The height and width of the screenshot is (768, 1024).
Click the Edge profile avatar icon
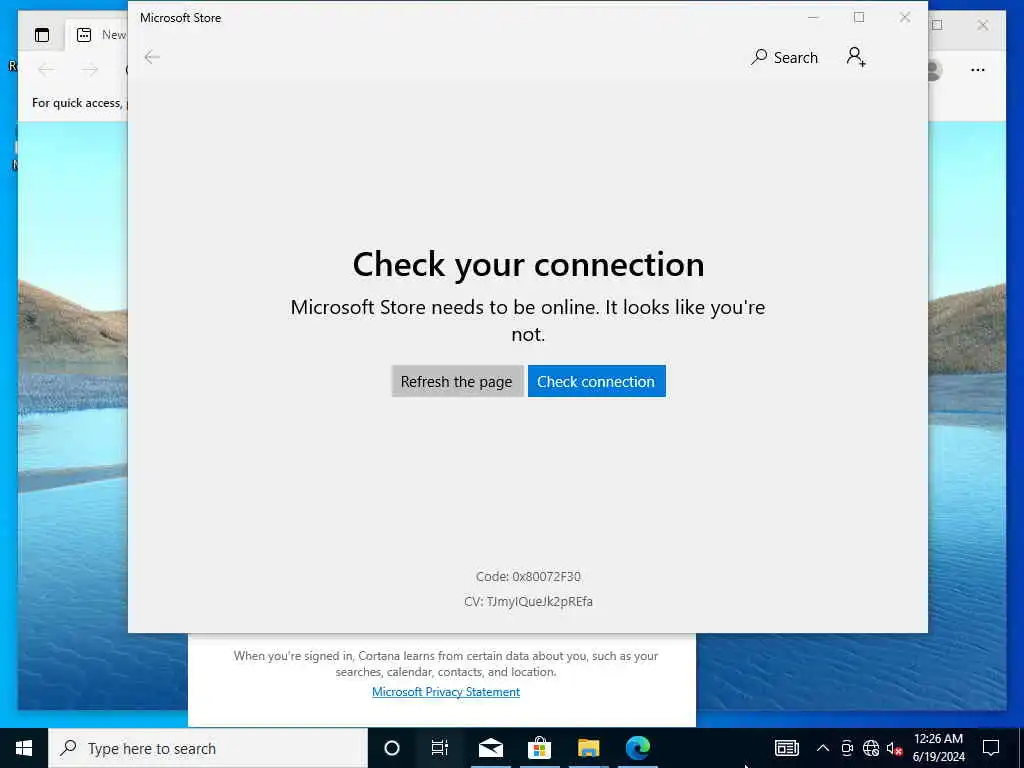click(x=935, y=70)
